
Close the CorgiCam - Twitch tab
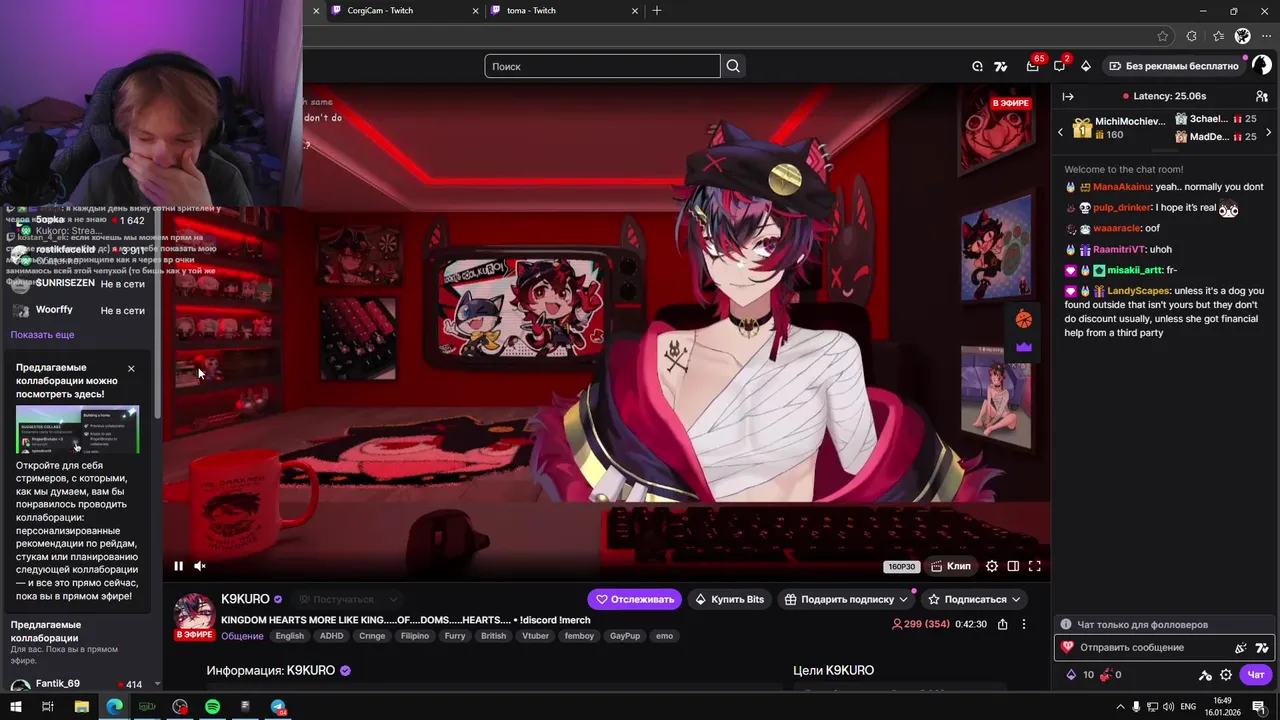[x=475, y=10]
